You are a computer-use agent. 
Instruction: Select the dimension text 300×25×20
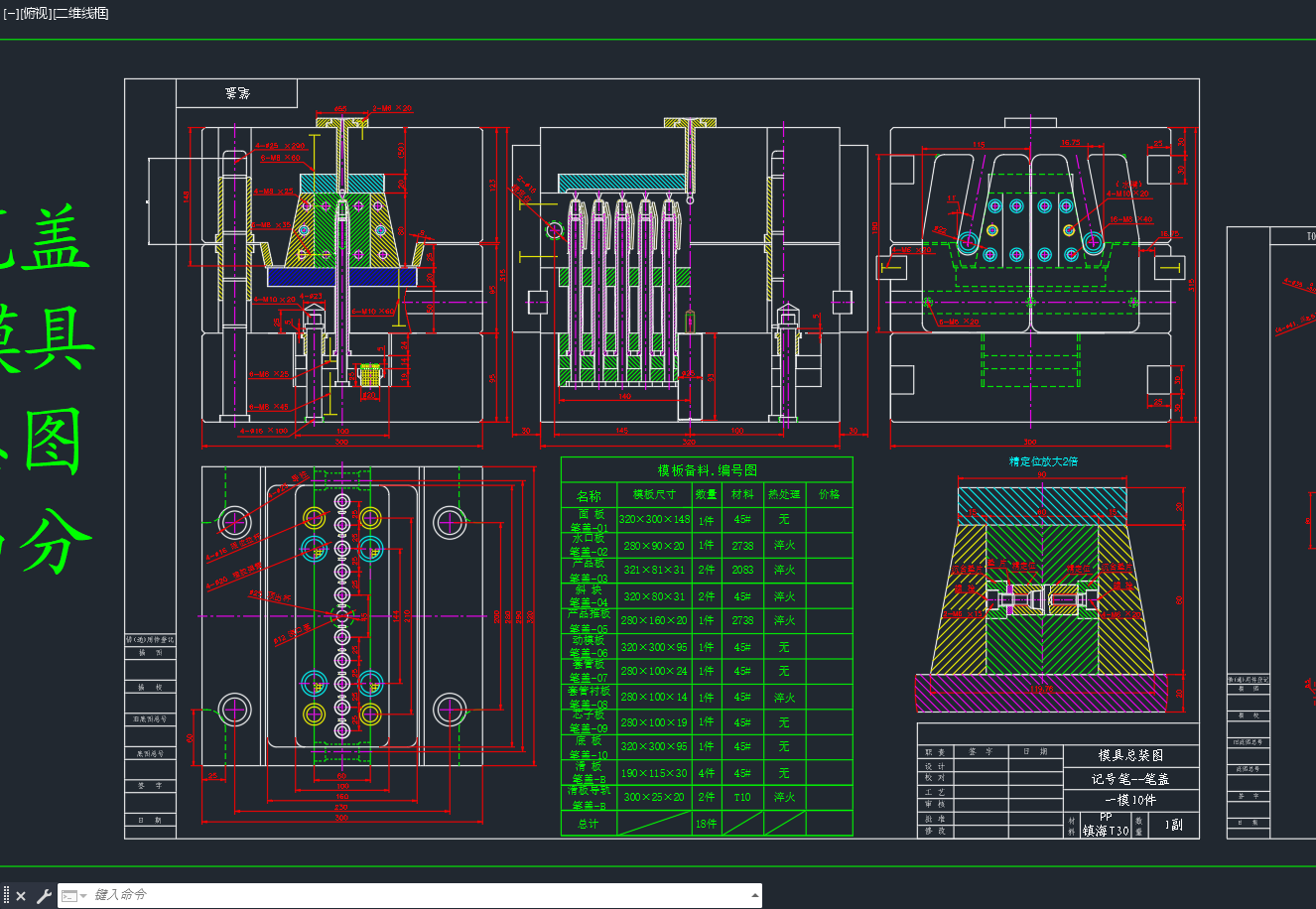click(654, 798)
